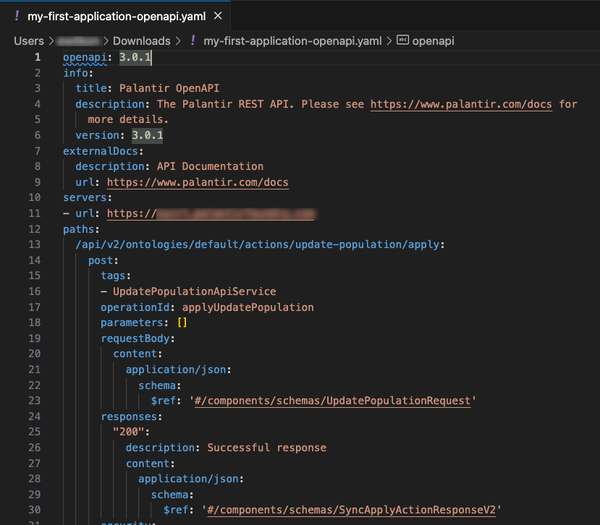This screenshot has height=525, width=600.
Task: Expand the chevron before the openapi symbol
Action: pyautogui.click(x=389, y=41)
